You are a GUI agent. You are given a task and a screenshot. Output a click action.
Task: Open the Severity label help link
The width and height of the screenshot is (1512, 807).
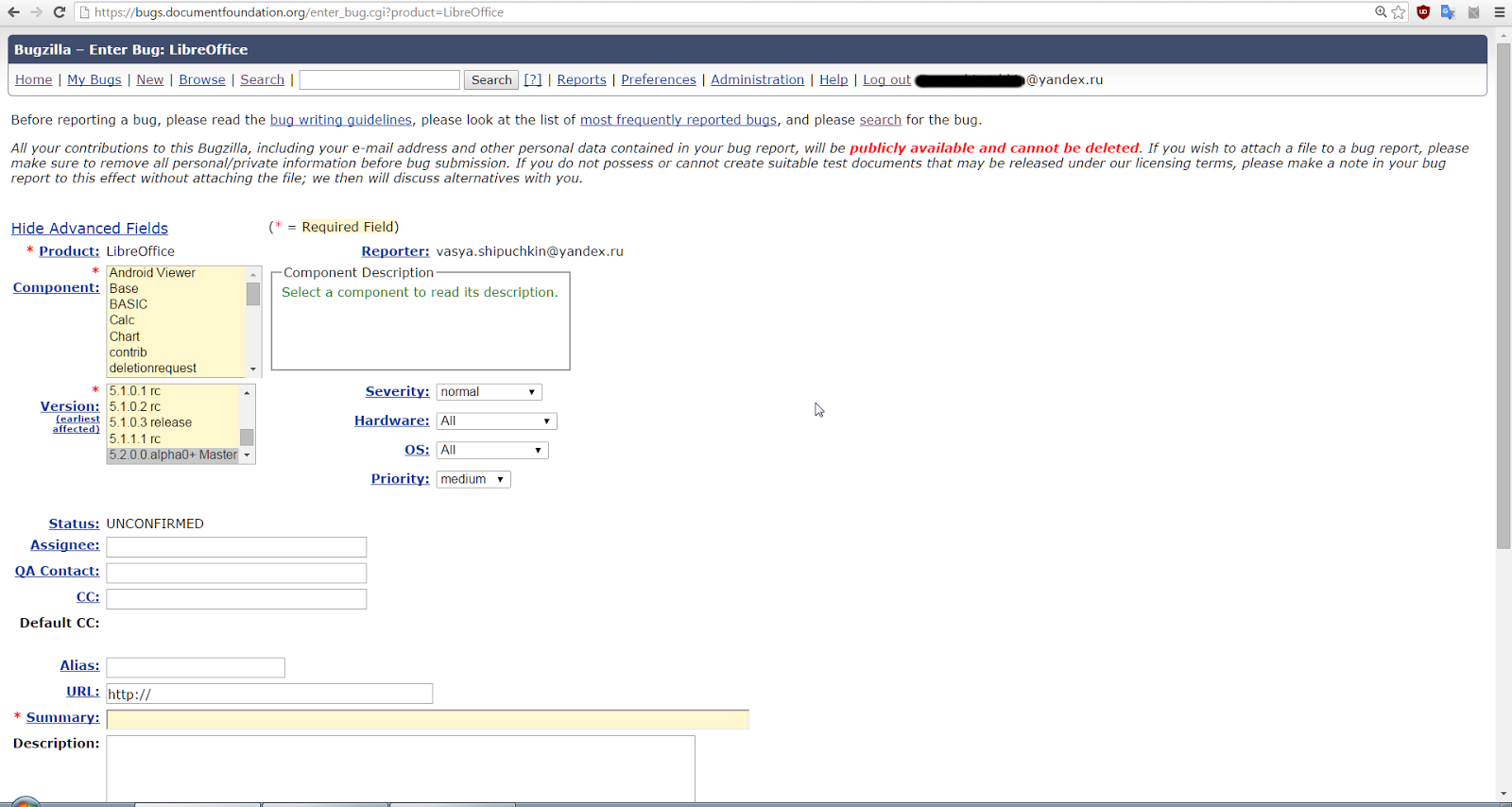[x=397, y=392]
